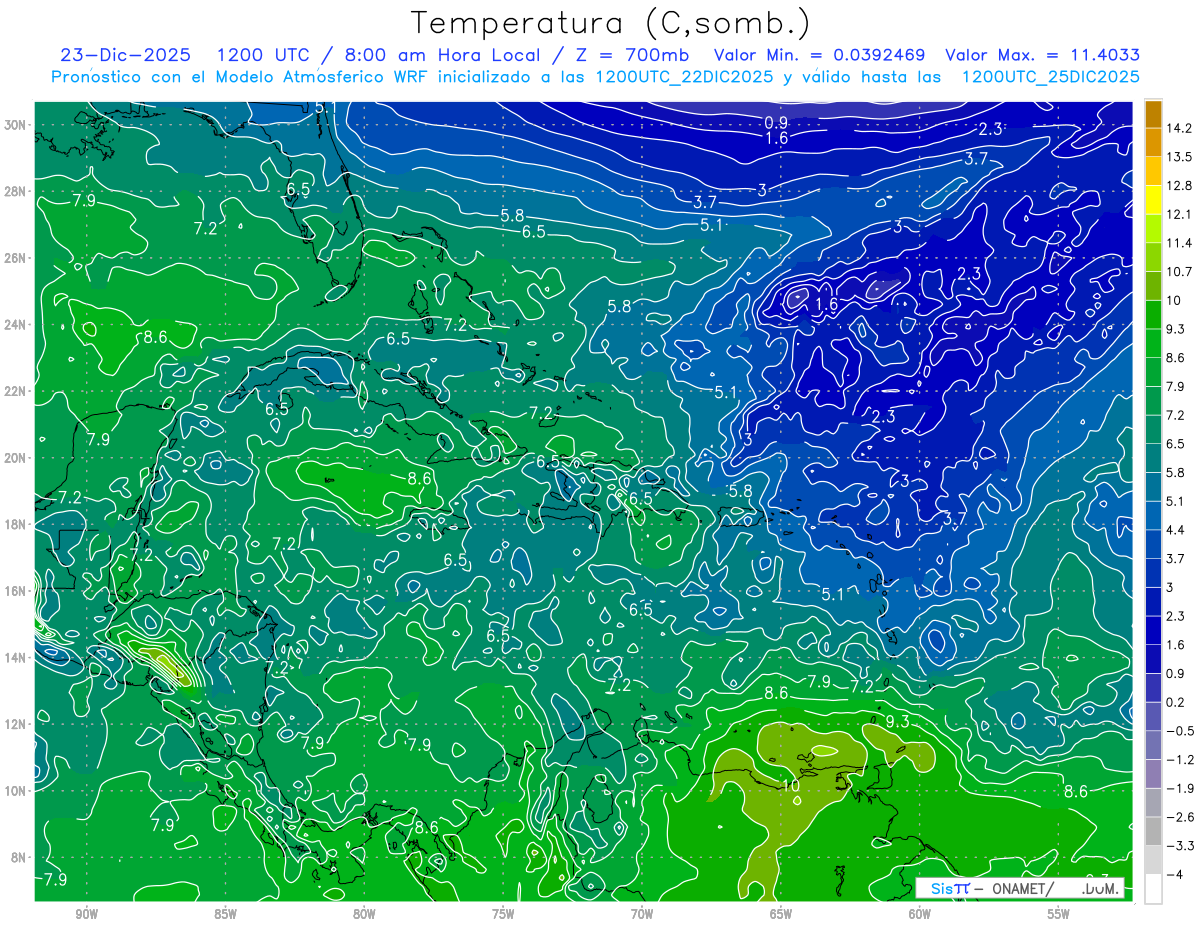Screen dimensions: 1200x927
Task: Click "1200 UTC / 8:00 am Hora Local" text
Action: click(x=377, y=55)
